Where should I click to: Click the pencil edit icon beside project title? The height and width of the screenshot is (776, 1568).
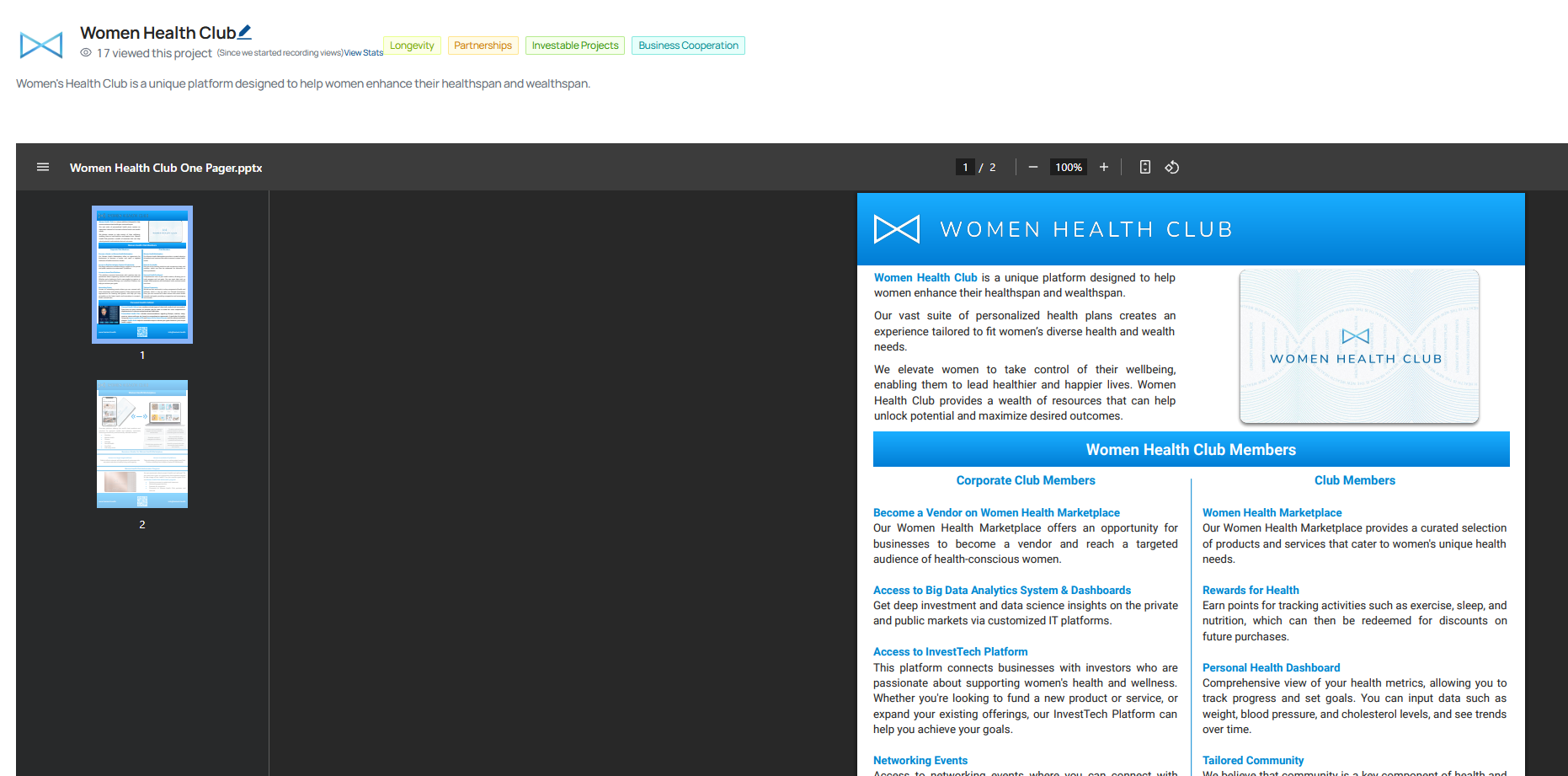[x=244, y=32]
